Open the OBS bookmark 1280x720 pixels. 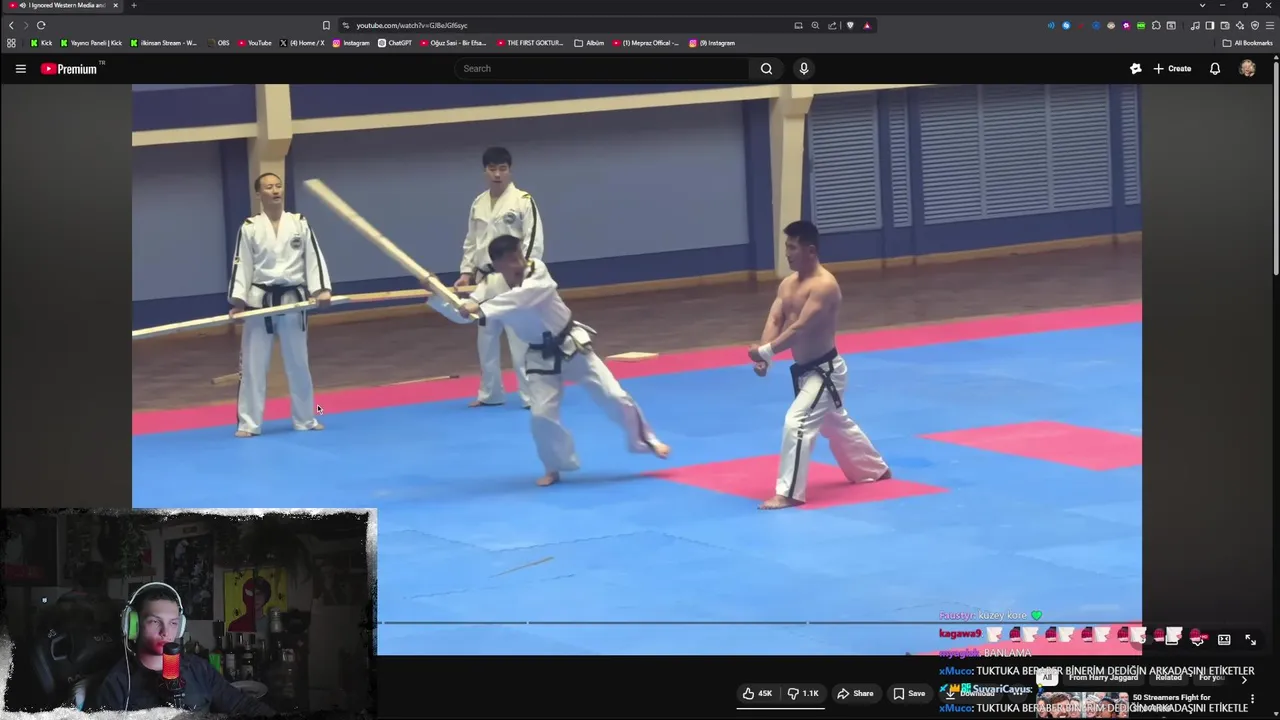click(218, 43)
